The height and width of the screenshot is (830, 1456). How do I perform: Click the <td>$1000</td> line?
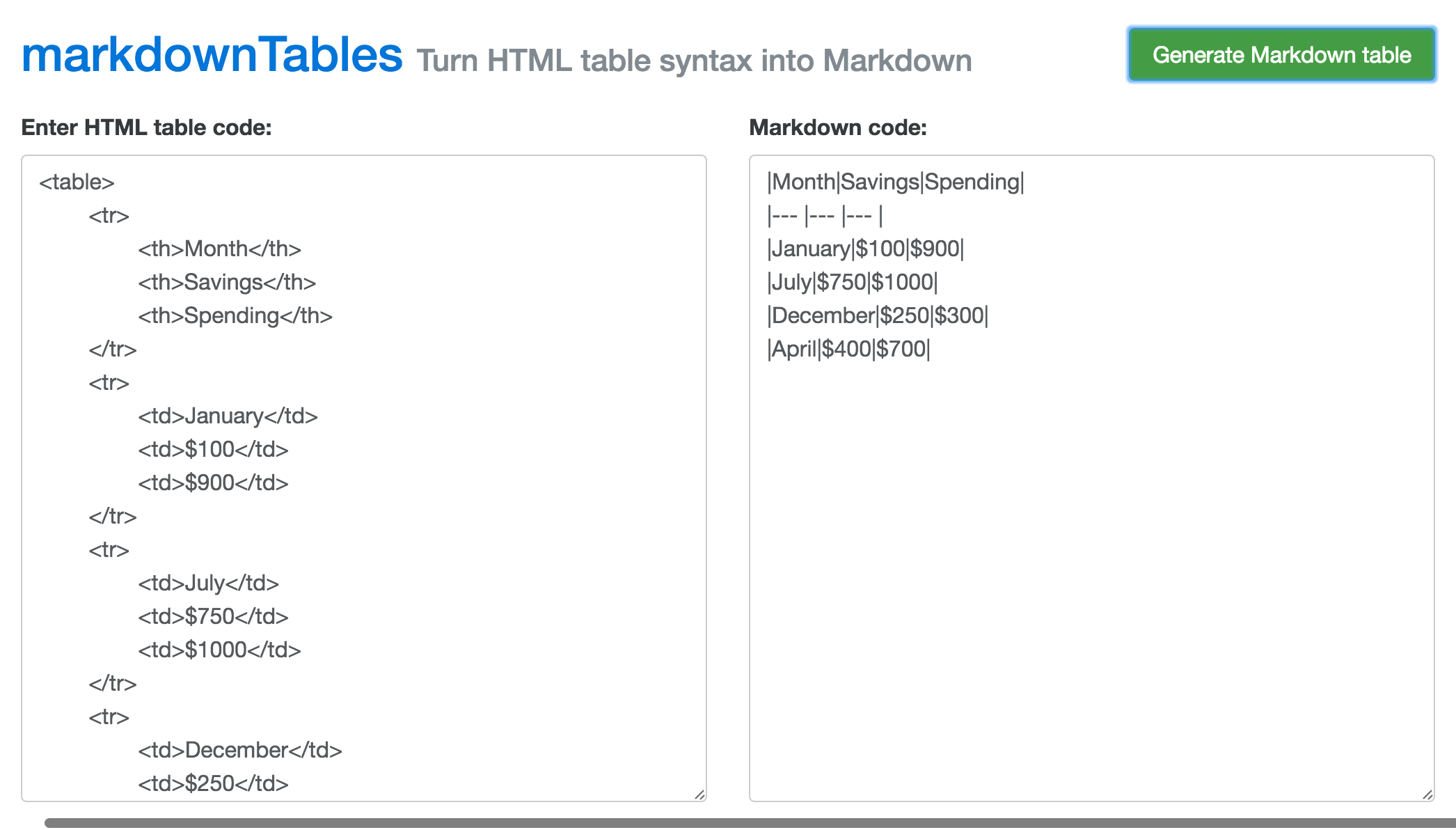click(219, 650)
